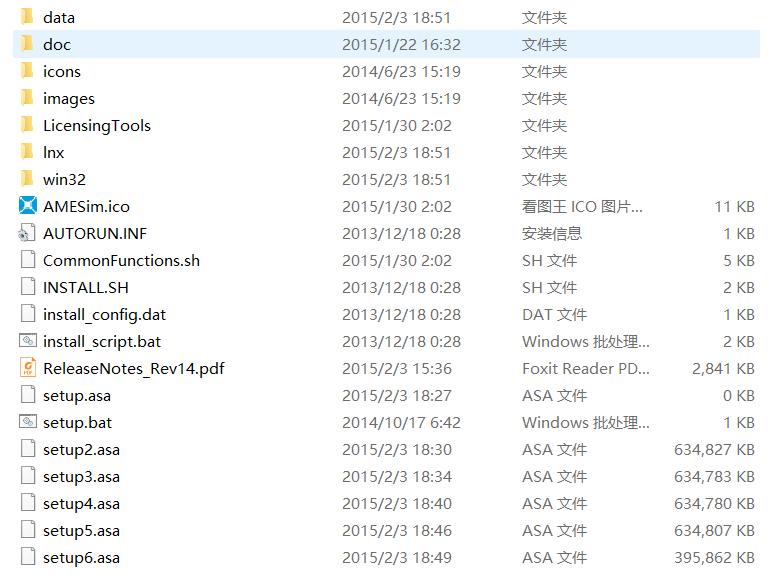This screenshot has width=776, height=582.
Task: Click the setup6.asa file icon
Action: (x=28, y=556)
